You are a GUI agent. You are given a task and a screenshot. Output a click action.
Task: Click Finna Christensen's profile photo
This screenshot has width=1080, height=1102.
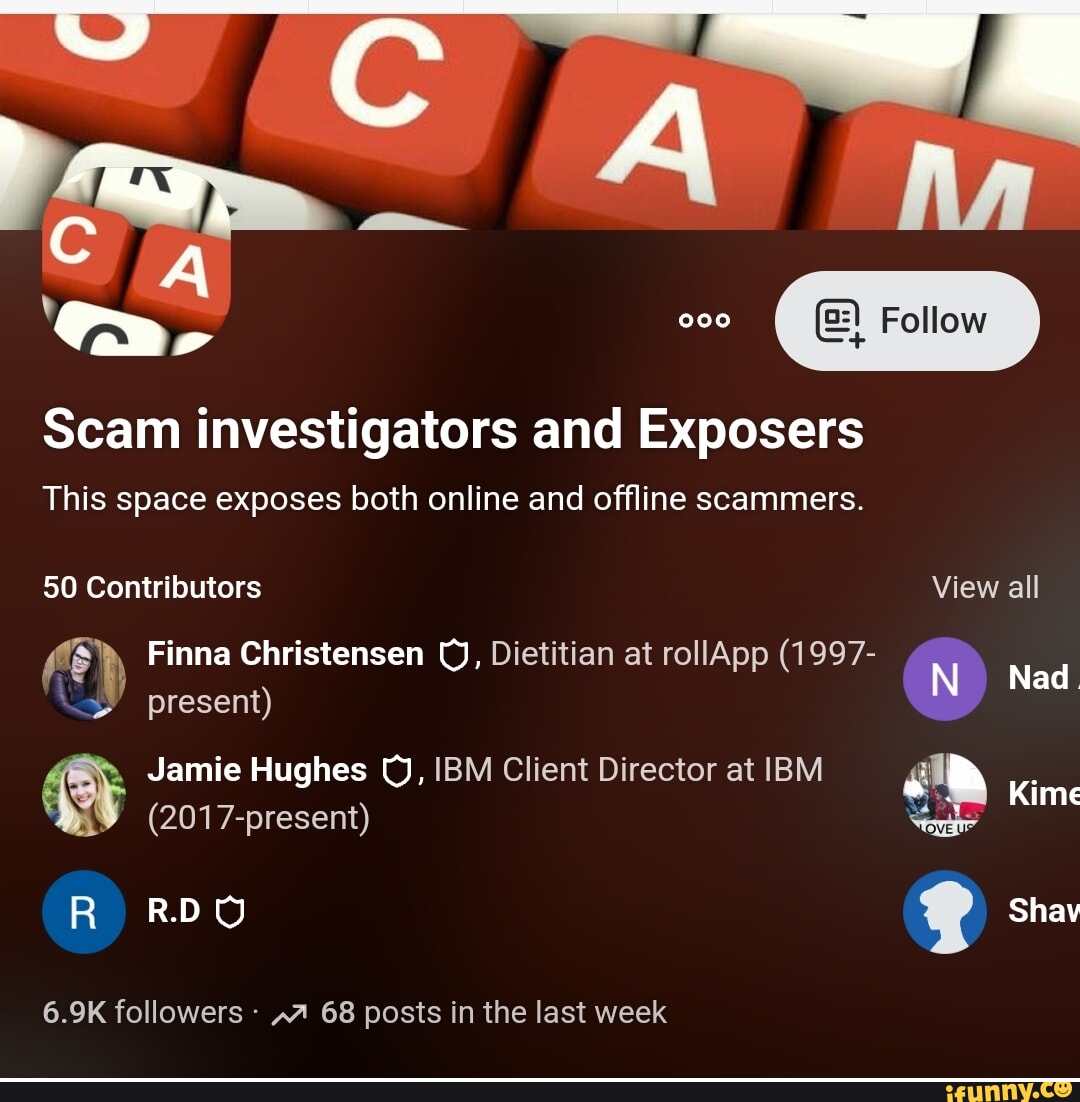[x=84, y=678]
